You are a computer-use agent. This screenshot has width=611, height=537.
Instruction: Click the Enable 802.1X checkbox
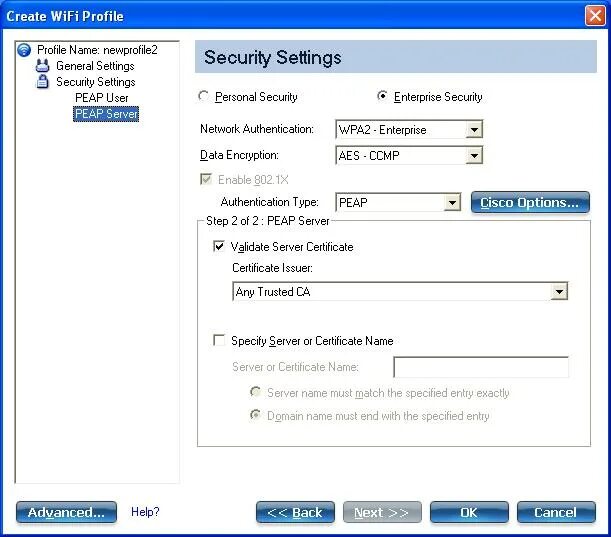pyautogui.click(x=206, y=179)
